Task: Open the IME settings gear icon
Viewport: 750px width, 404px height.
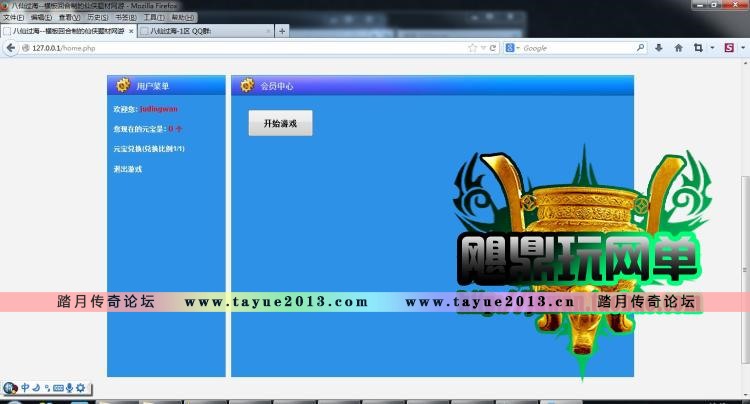Action: coord(80,388)
